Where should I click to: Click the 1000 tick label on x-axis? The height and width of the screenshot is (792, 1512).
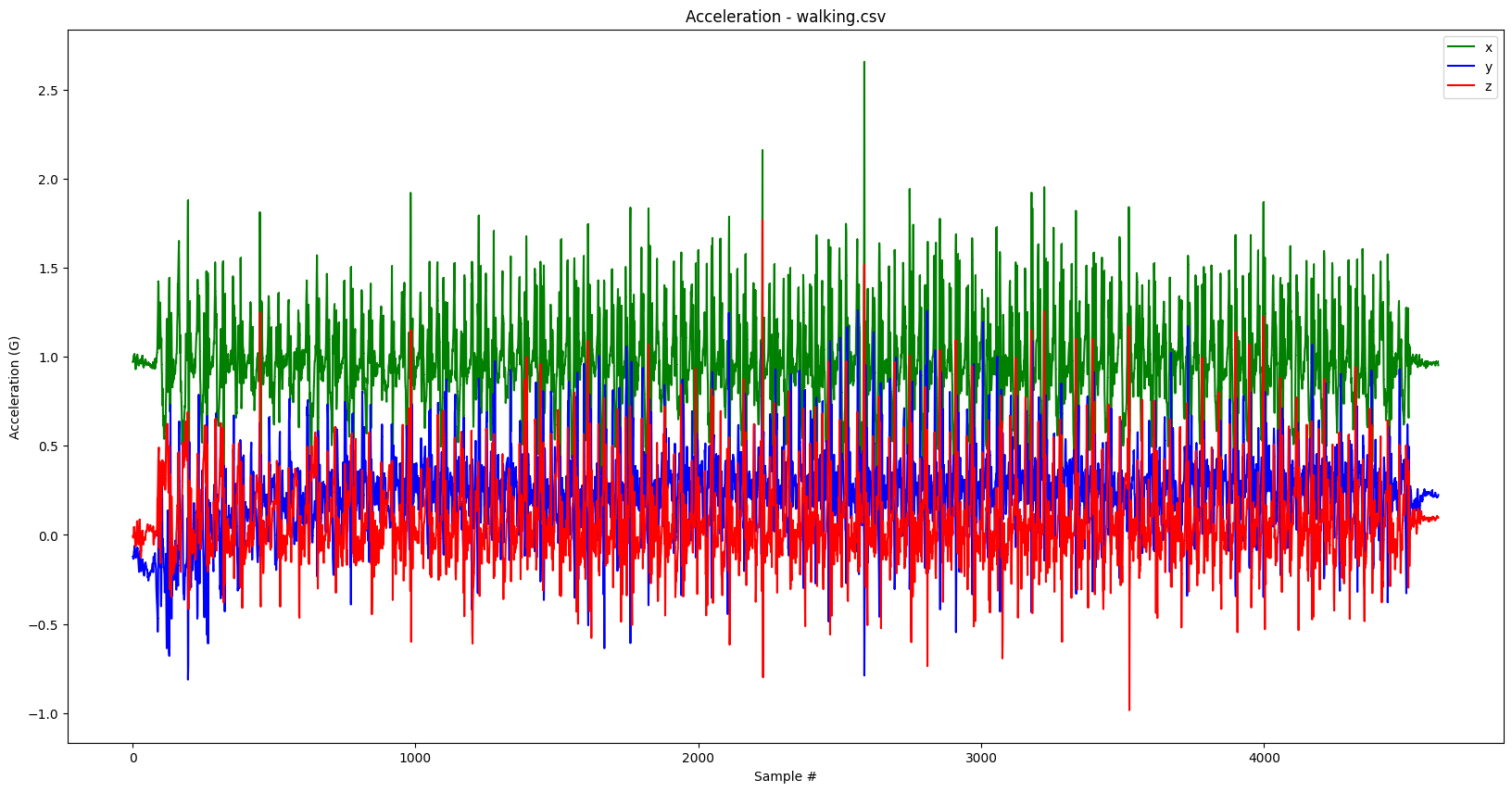[415, 759]
